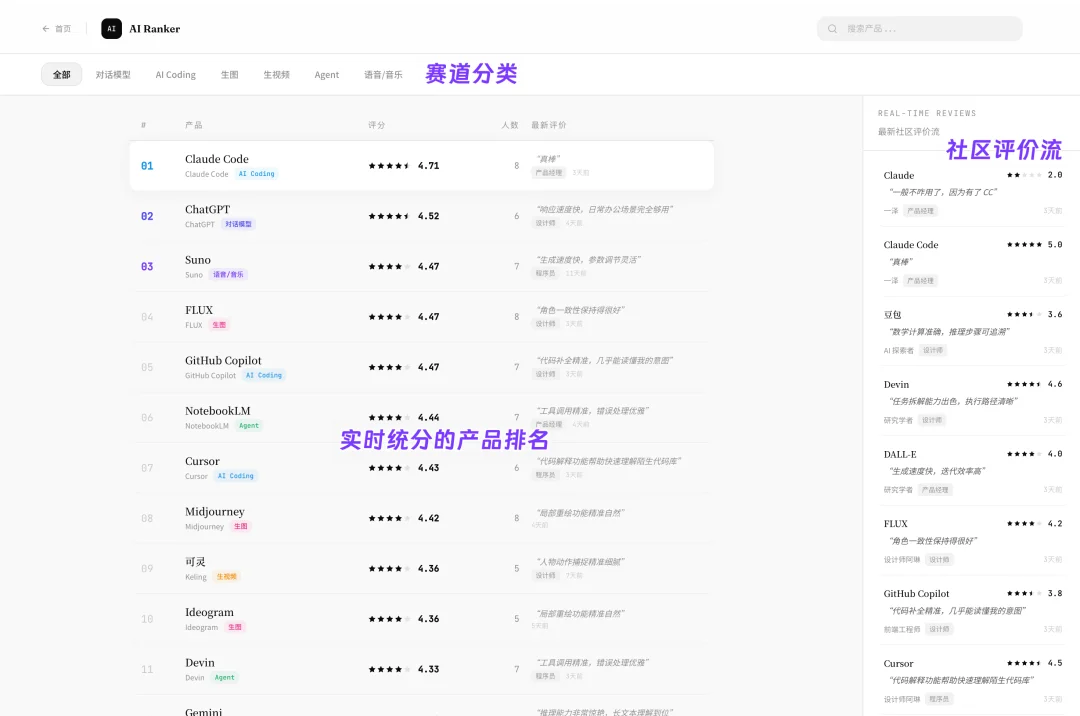Click the 搜索产品 search input field

pos(920,28)
